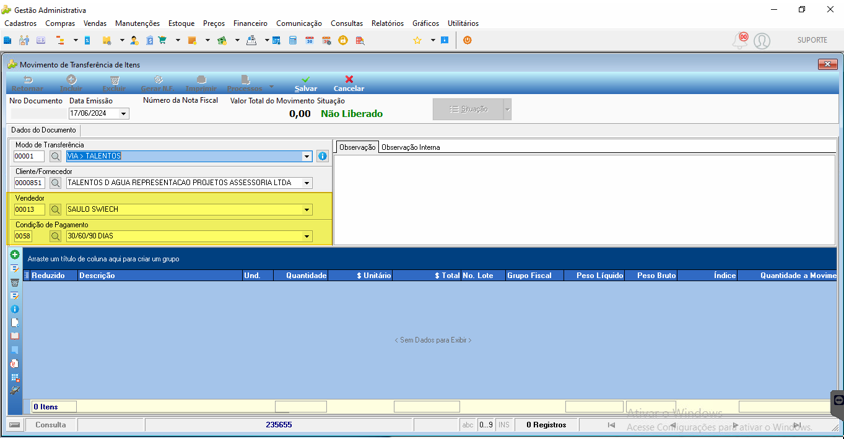Screen dimensions: 844x439
Task: Open shopping cart toolbar dropdown arrow
Action: click(x=178, y=40)
